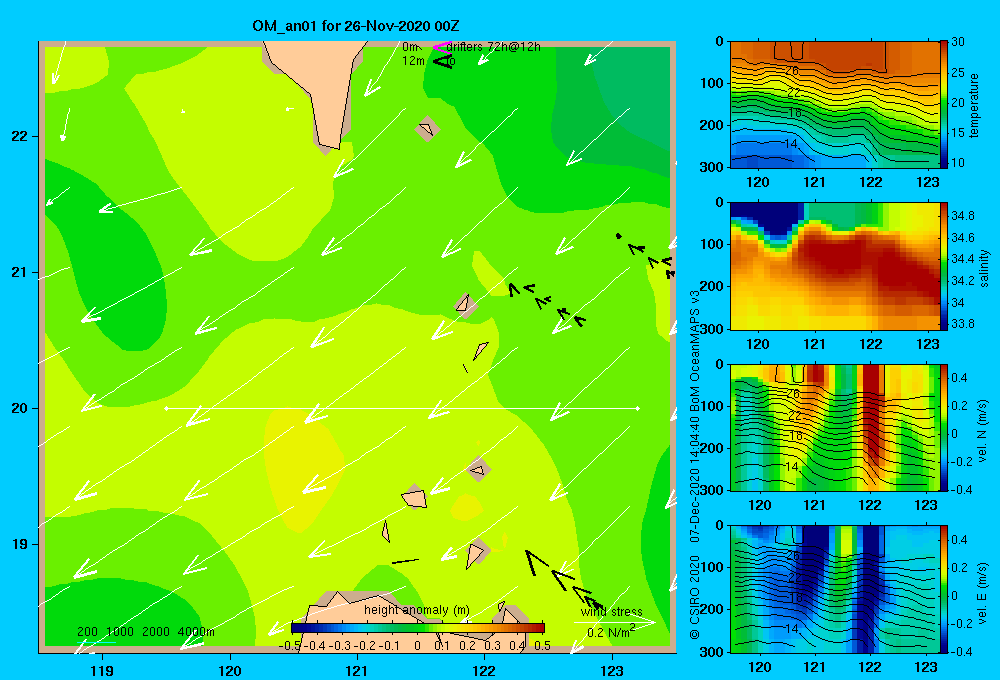This screenshot has width=1000, height=680.
Task: Click longitude label 119 on the map axis
Action: [102, 670]
